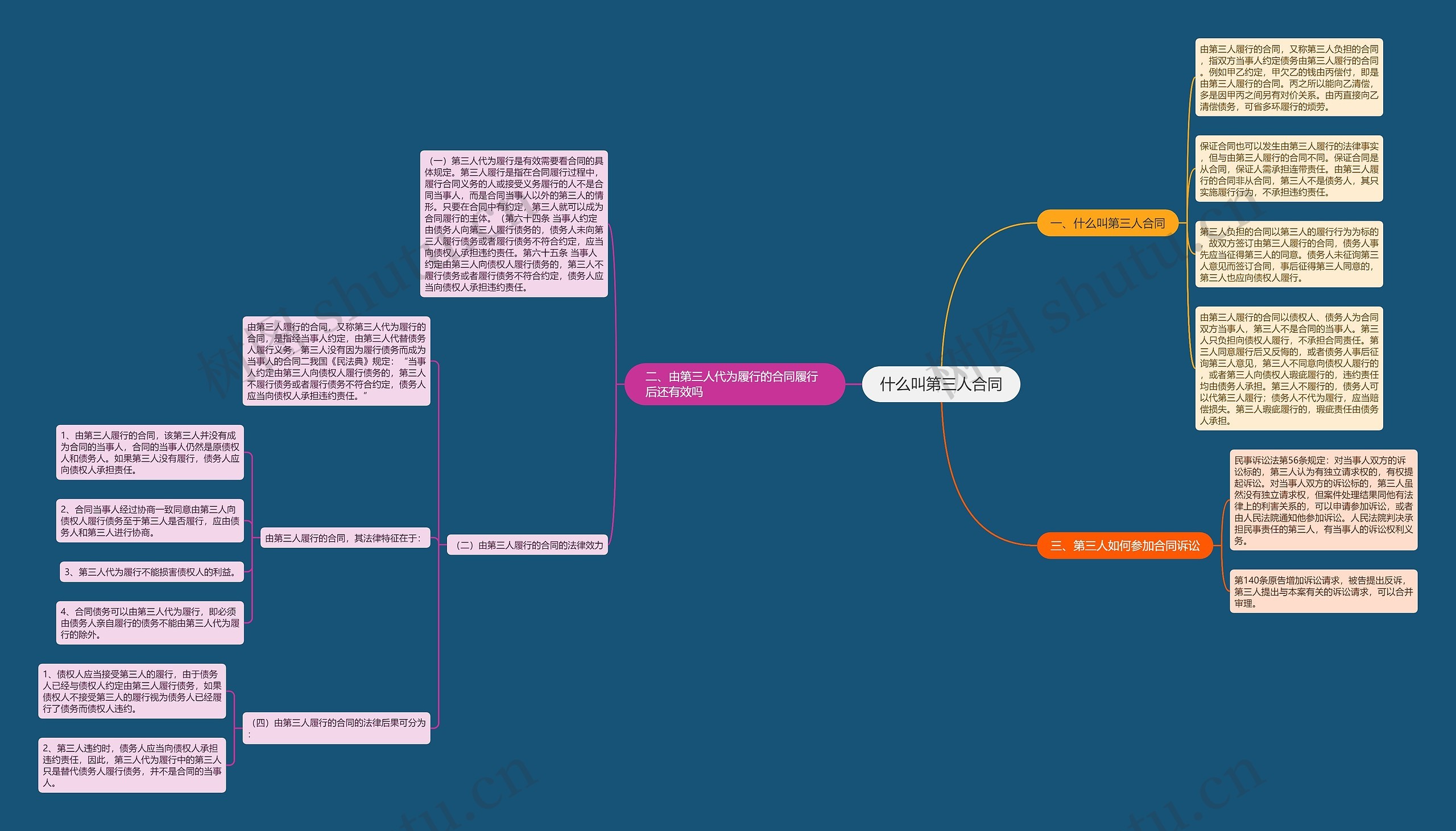This screenshot has width=1456, height=831.
Task: Click the note beginning 2、第三人违约时
Action: [132, 765]
